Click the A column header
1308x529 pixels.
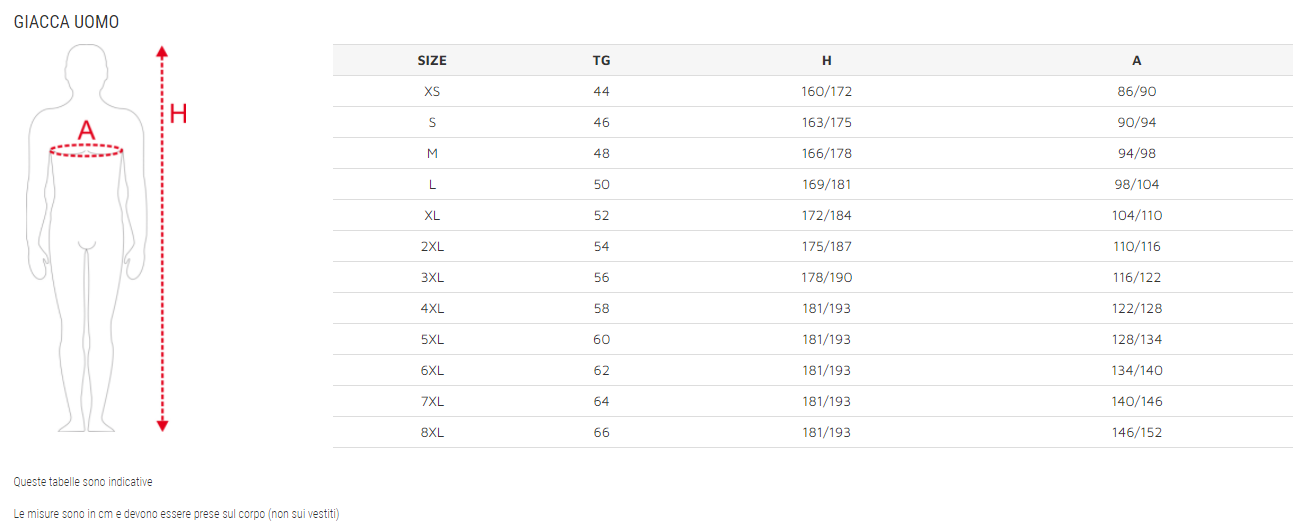pos(1136,60)
